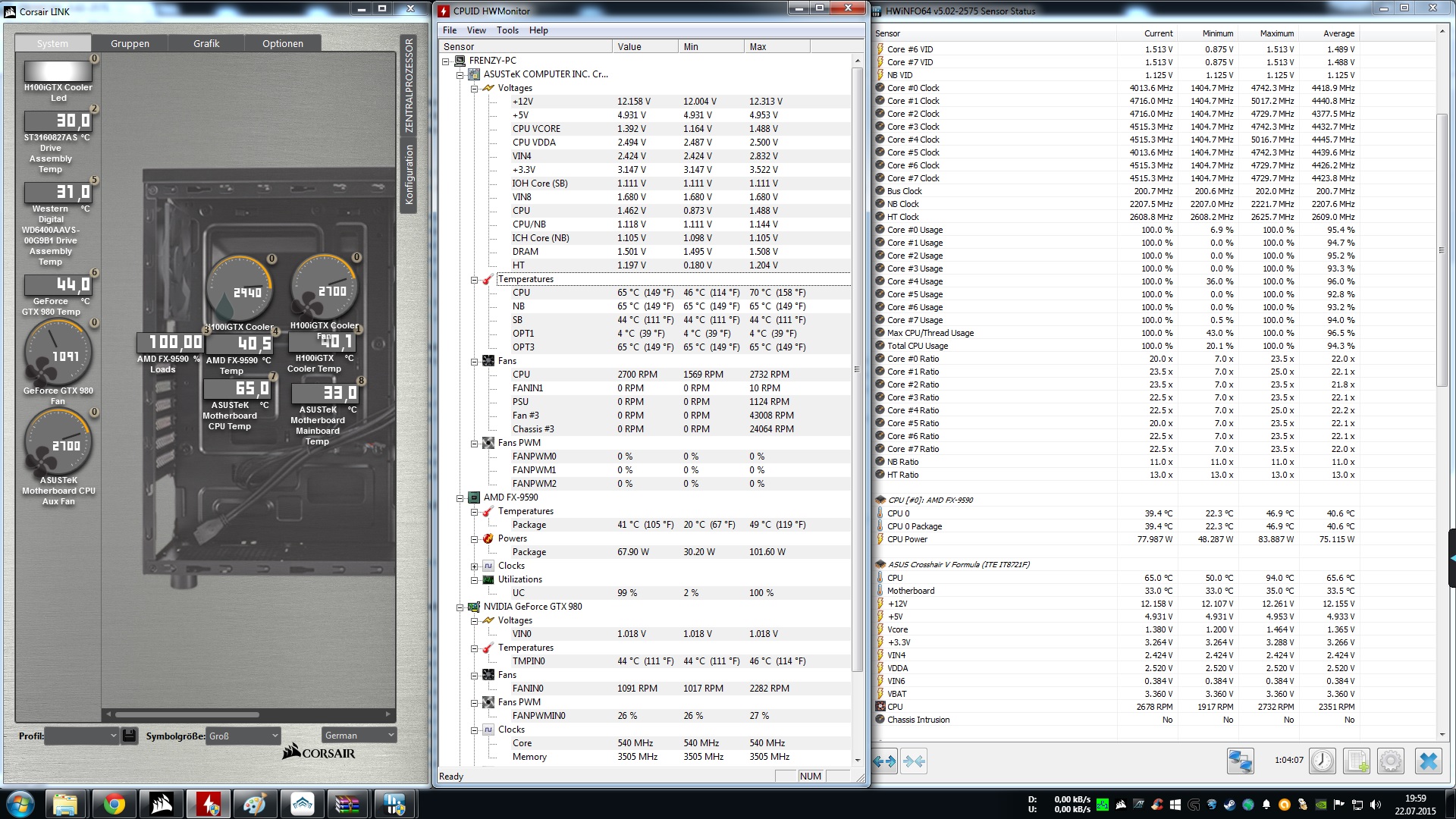Click the H100iGTX Cooler Fan gauge showing 2700
This screenshot has height=819, width=1456.
click(325, 287)
